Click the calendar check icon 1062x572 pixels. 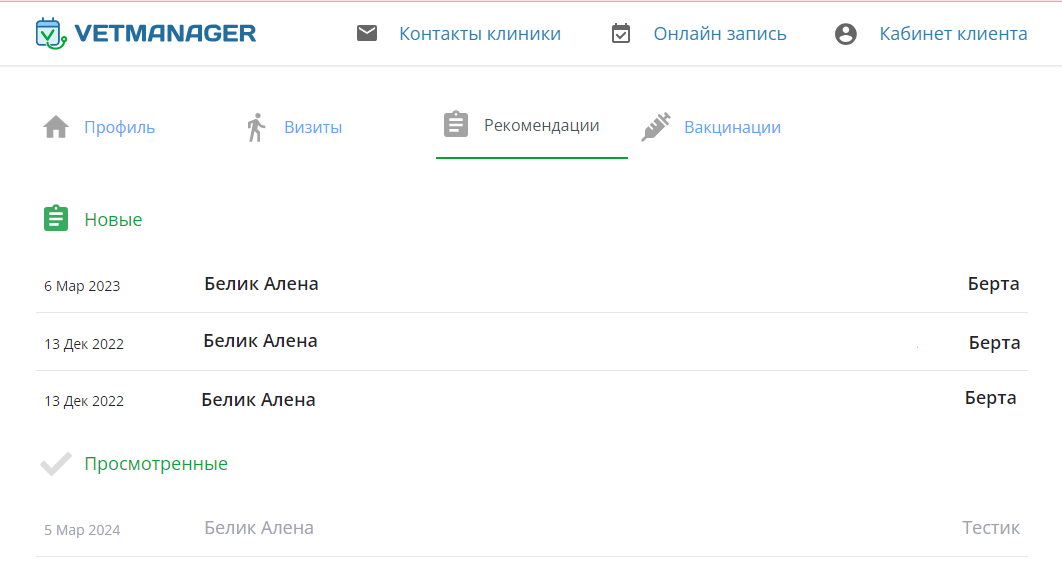click(621, 34)
